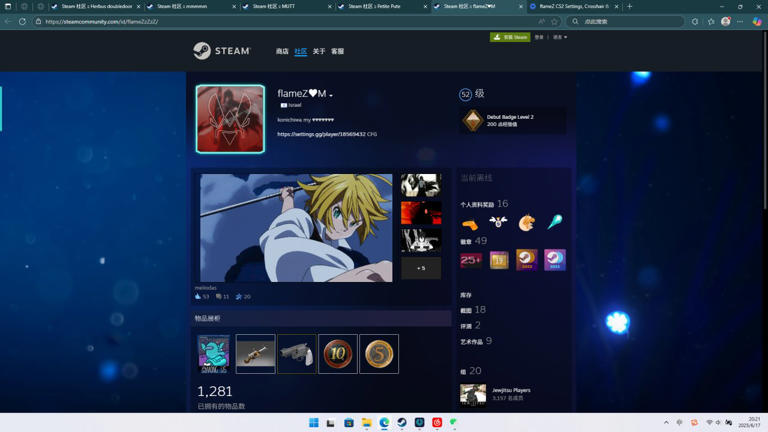Image resolution: width=768 pixels, height=432 pixels.
Task: Open the 关于 about link
Action: pos(319,51)
